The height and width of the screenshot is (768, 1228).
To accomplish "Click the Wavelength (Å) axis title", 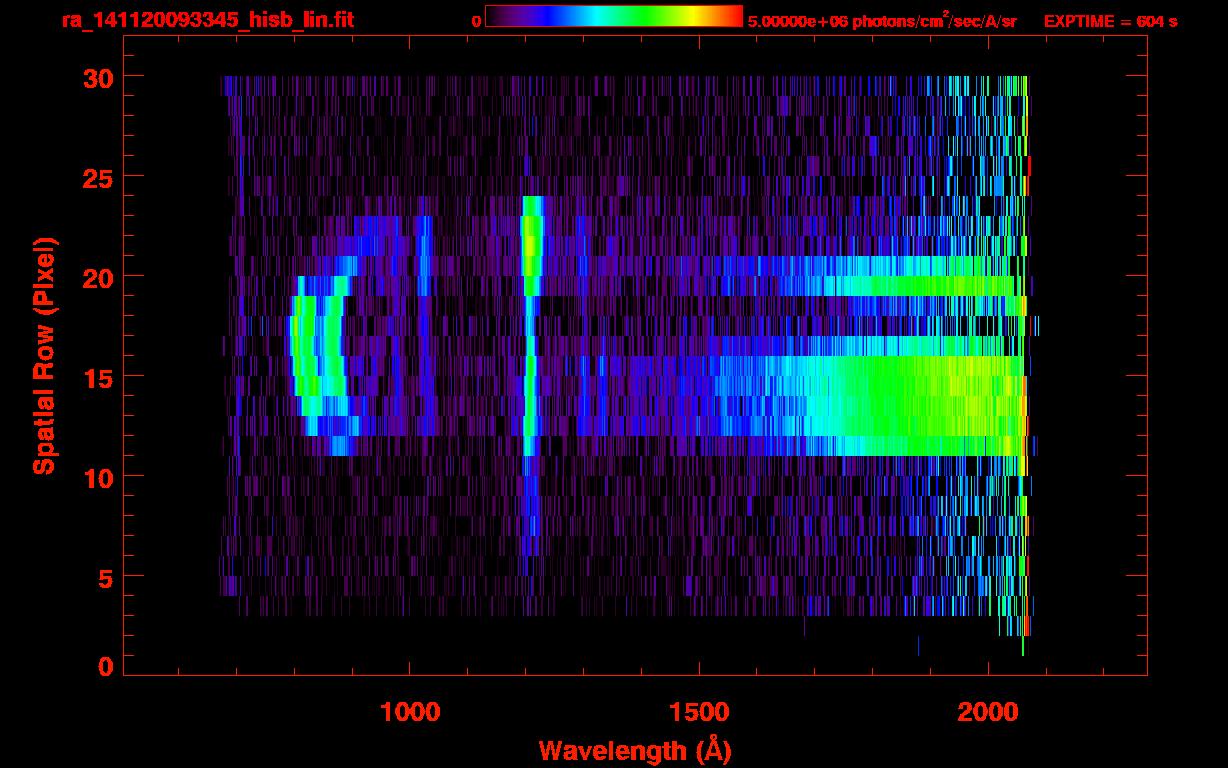I will point(634,749).
